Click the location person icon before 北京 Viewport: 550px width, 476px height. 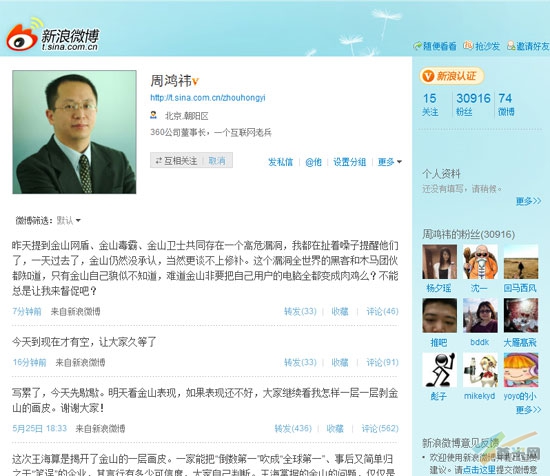coord(154,115)
